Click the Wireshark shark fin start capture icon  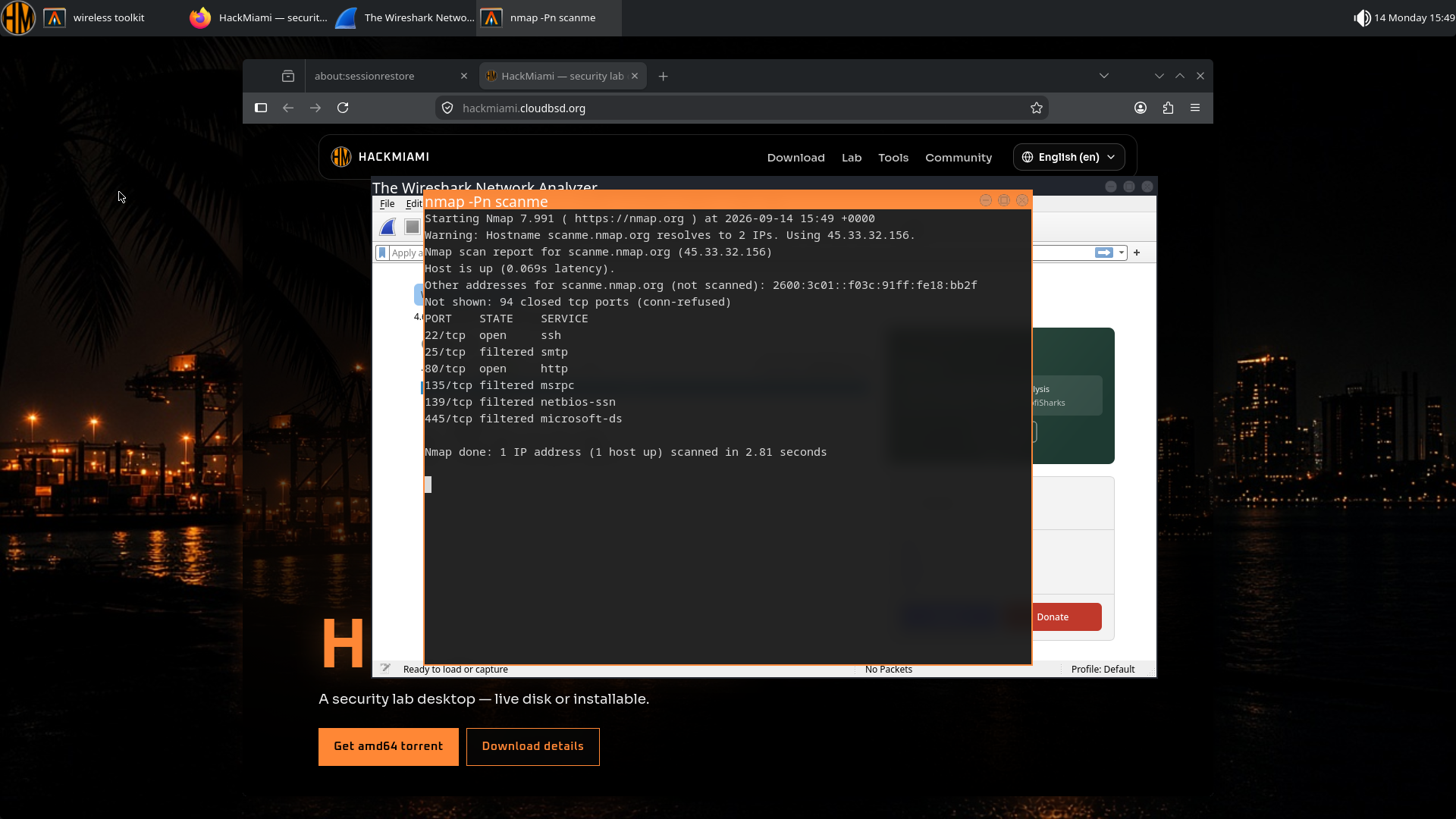pos(388,227)
